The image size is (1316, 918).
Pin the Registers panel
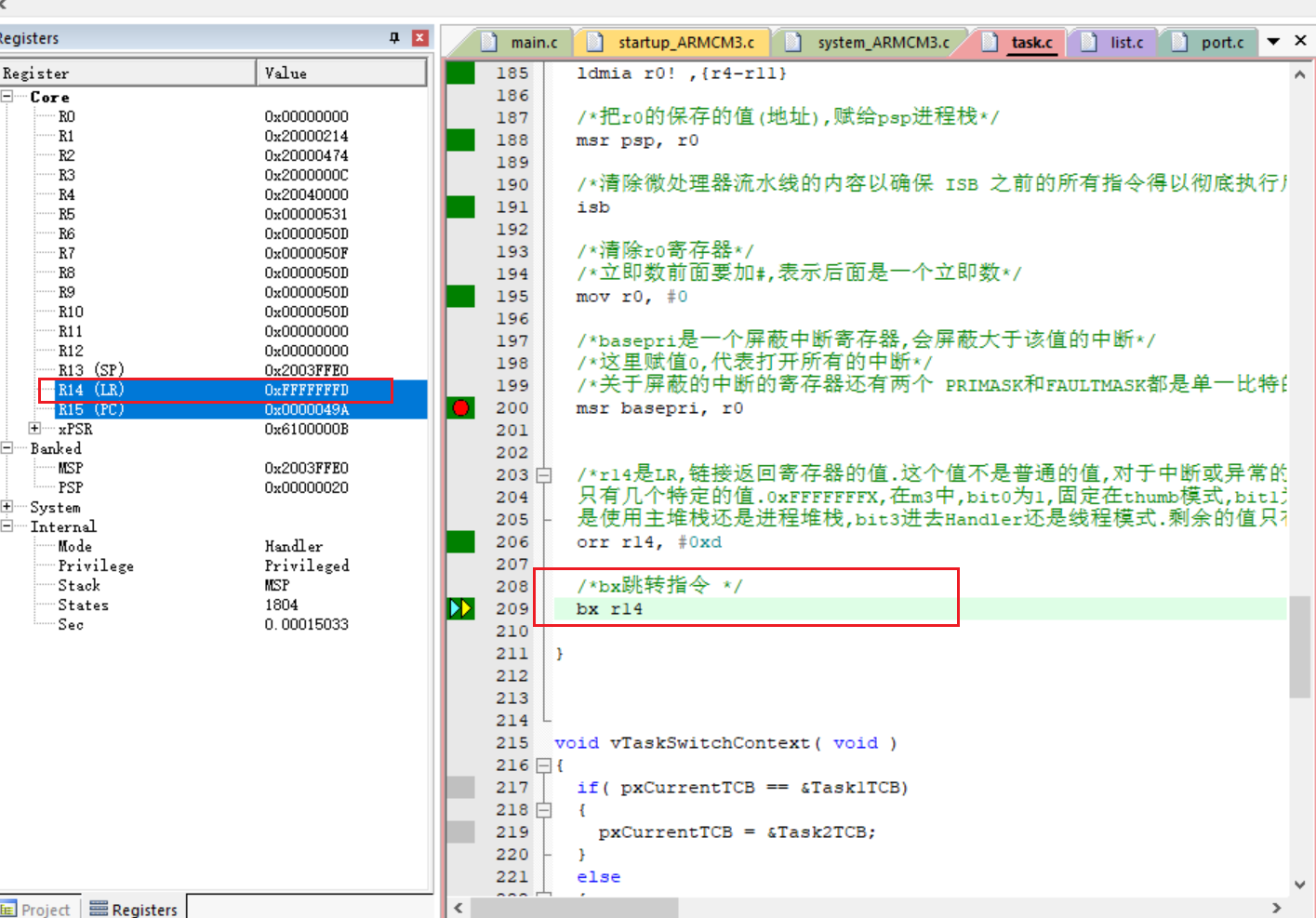(394, 37)
